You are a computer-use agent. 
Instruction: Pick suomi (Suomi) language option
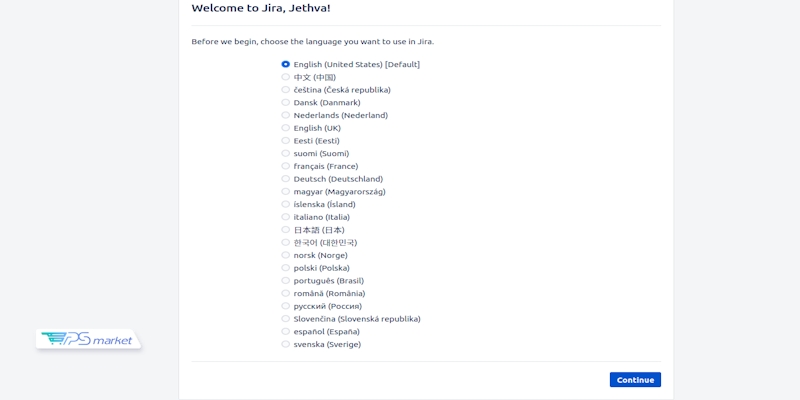click(286, 153)
